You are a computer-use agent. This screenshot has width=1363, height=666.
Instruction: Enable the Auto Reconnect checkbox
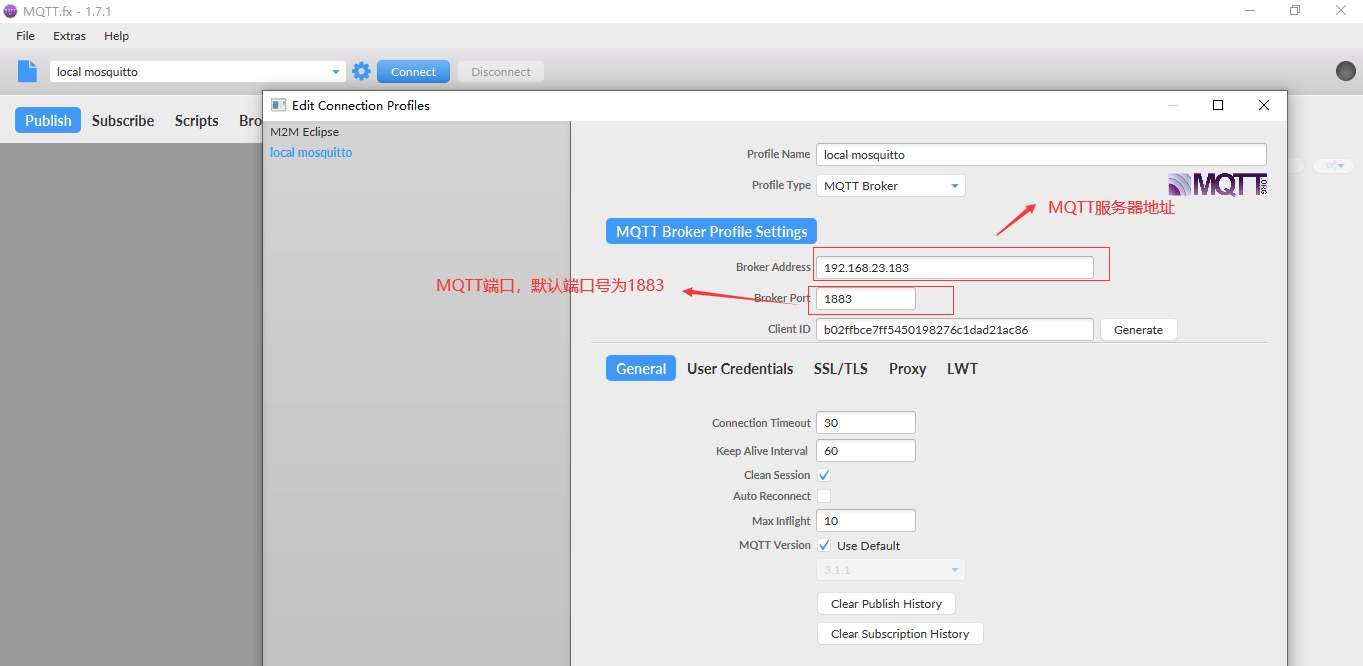[824, 496]
